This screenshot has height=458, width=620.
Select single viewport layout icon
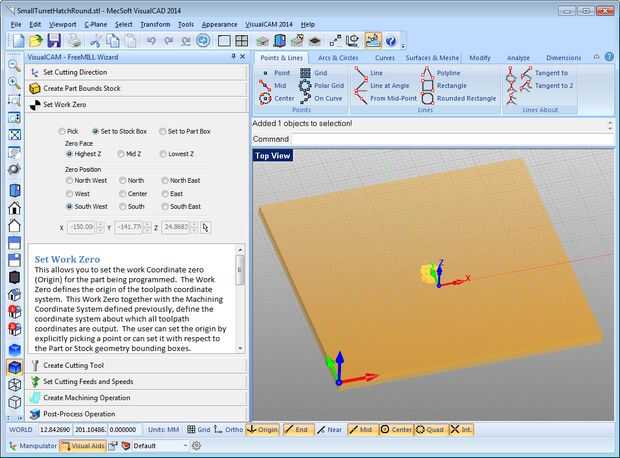(224, 41)
